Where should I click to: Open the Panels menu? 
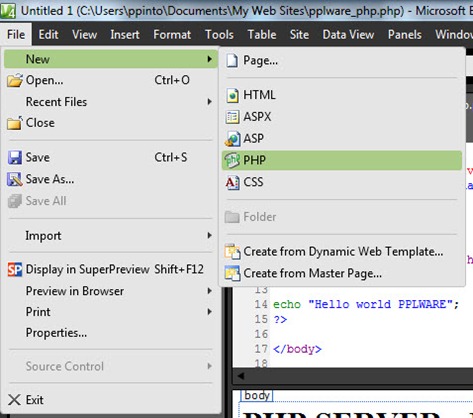pos(405,34)
